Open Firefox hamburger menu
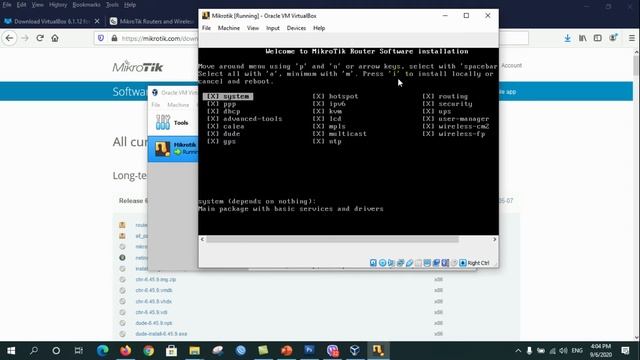Image resolution: width=640 pixels, height=360 pixels. (x=632, y=38)
